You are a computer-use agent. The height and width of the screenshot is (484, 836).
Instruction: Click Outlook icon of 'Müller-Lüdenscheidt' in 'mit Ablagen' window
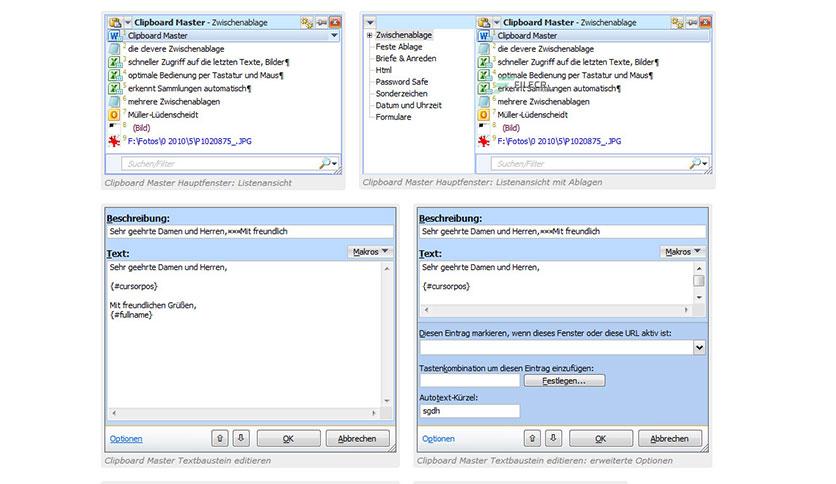point(484,115)
